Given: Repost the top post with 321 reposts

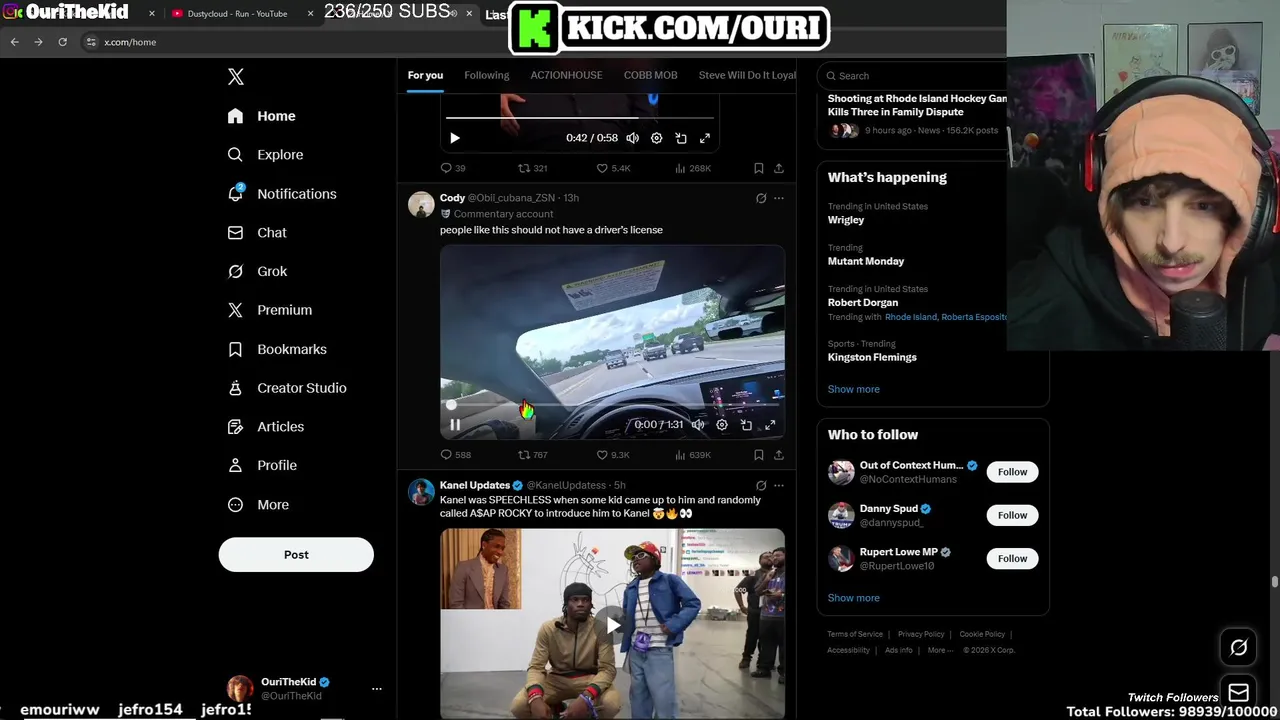Looking at the screenshot, I should [532, 168].
